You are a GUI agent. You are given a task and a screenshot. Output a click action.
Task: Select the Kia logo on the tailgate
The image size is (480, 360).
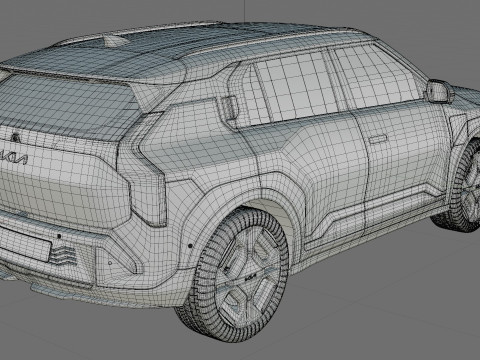click(14, 159)
